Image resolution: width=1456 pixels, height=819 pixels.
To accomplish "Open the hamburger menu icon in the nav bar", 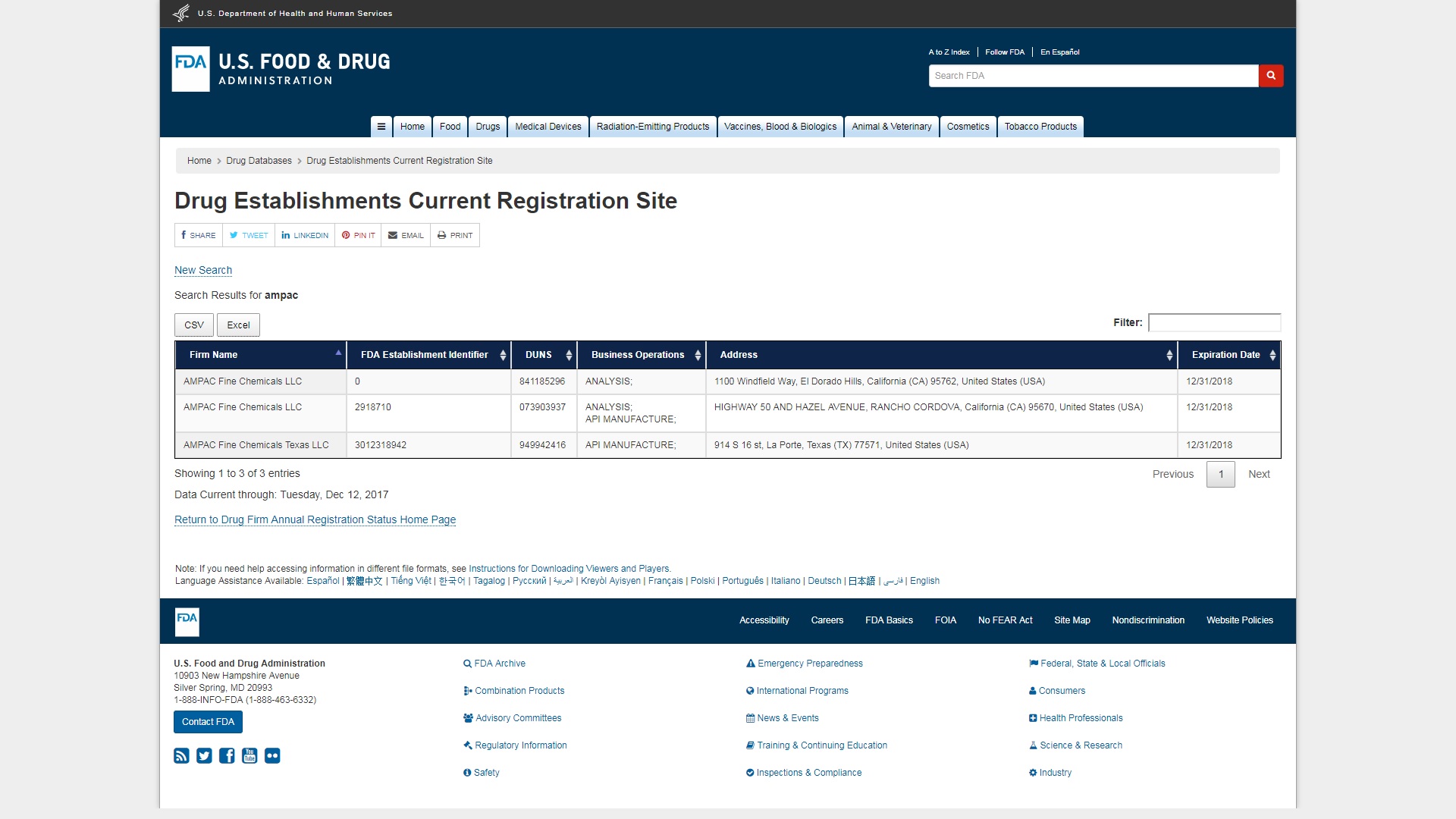I will point(381,127).
